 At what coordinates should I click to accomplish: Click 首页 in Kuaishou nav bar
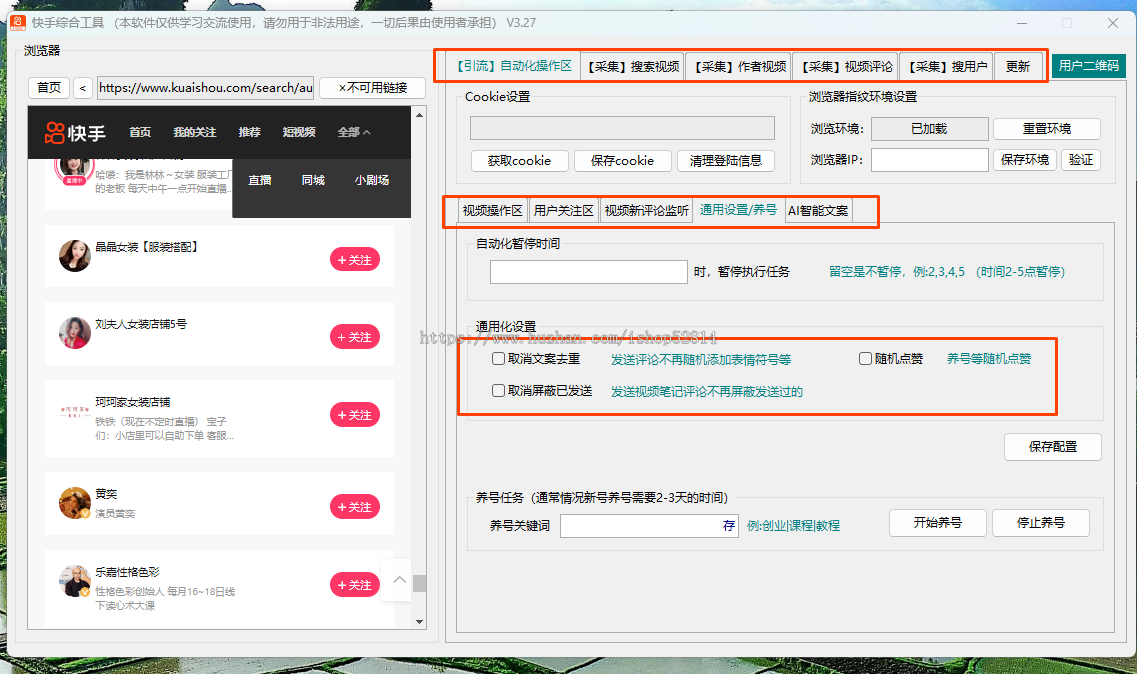click(140, 132)
